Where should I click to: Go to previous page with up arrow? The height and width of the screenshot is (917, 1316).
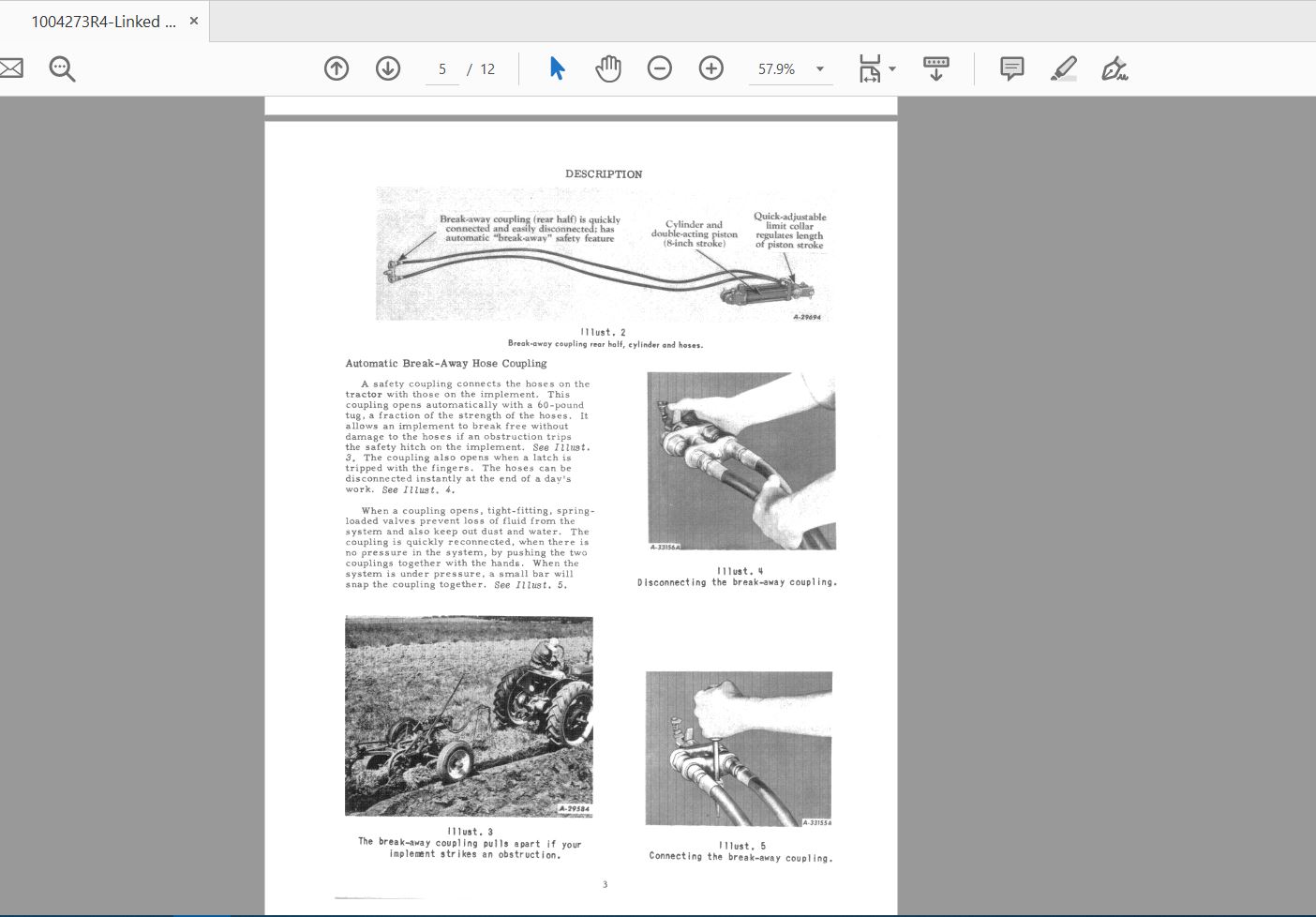pyautogui.click(x=336, y=68)
